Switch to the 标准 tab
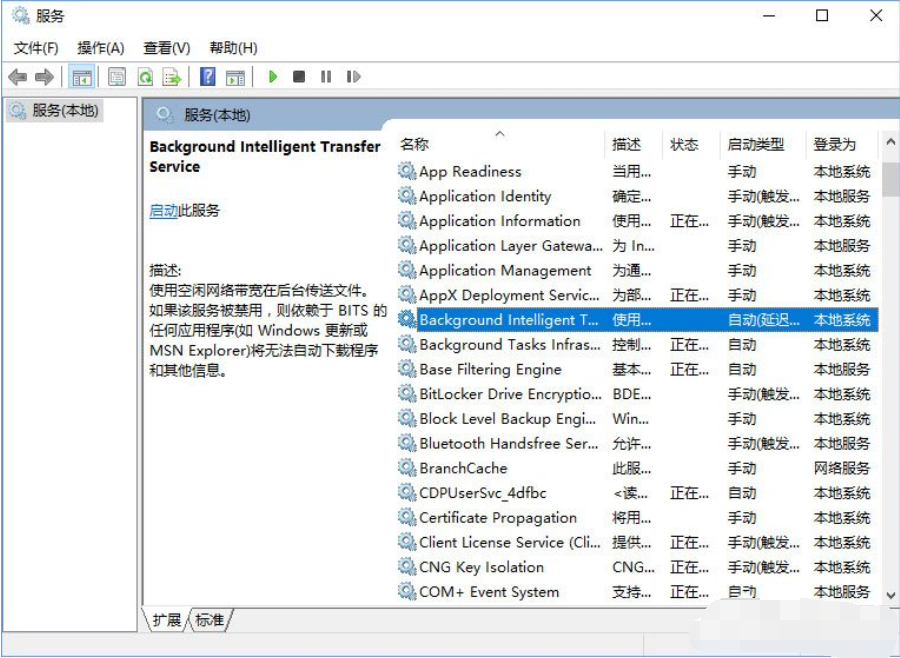The width and height of the screenshot is (900, 658). [x=210, y=620]
